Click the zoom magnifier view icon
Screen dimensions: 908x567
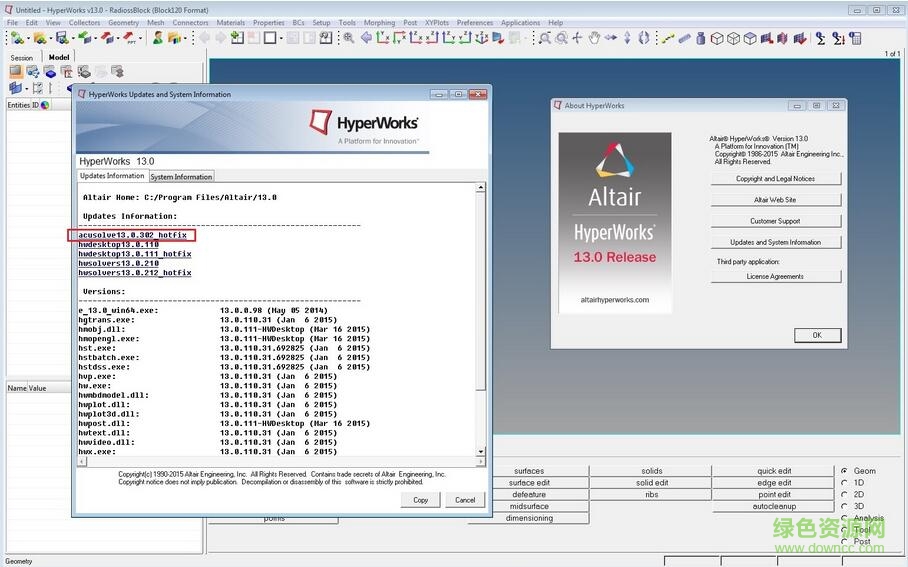pyautogui.click(x=349, y=38)
